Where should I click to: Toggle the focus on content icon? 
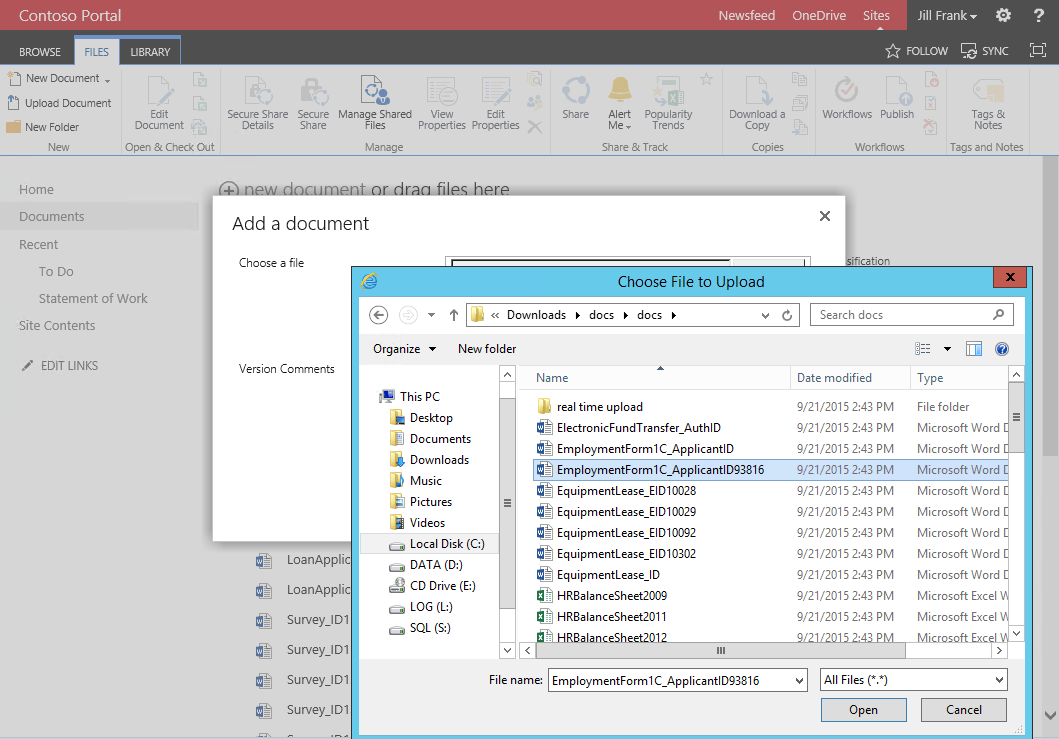click(1037, 50)
